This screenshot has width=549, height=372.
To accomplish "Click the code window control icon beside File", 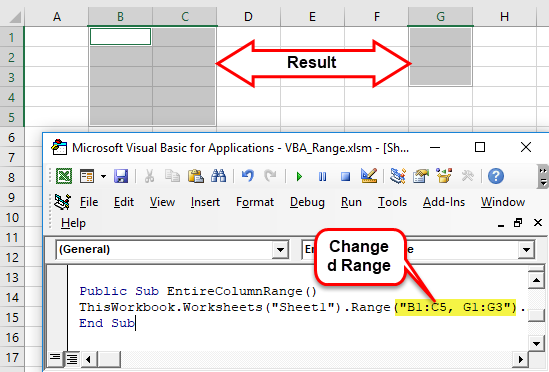I will 62,202.
